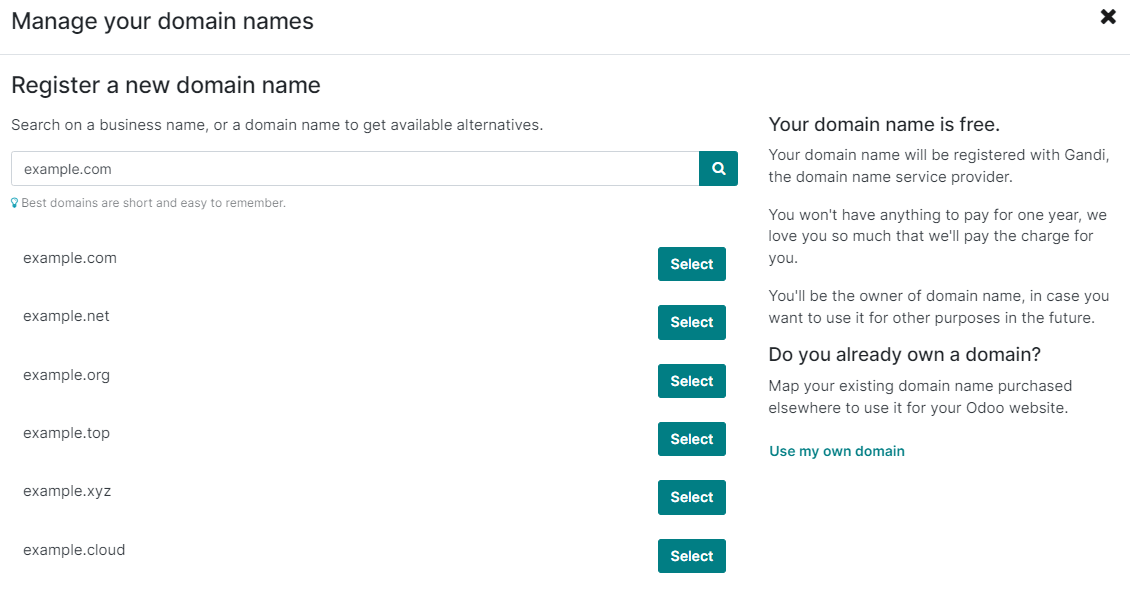Click the Do you already own a domain heading
1130x592 pixels.
(x=904, y=354)
